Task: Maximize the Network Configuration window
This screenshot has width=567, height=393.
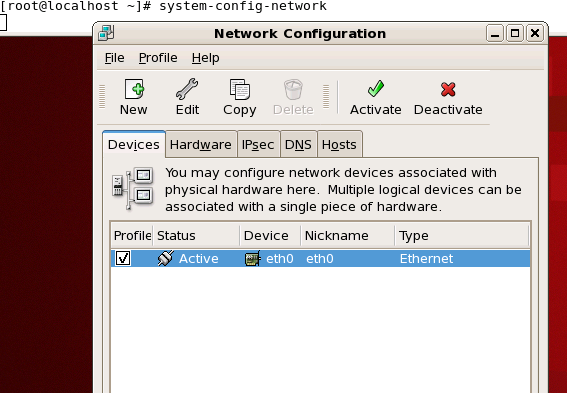Action: (515, 34)
